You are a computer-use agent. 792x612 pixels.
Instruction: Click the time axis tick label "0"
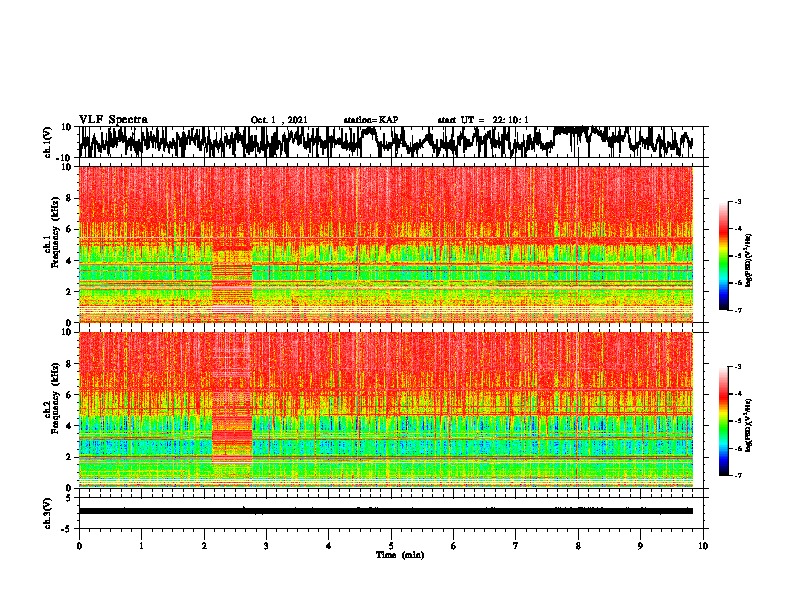(79, 546)
